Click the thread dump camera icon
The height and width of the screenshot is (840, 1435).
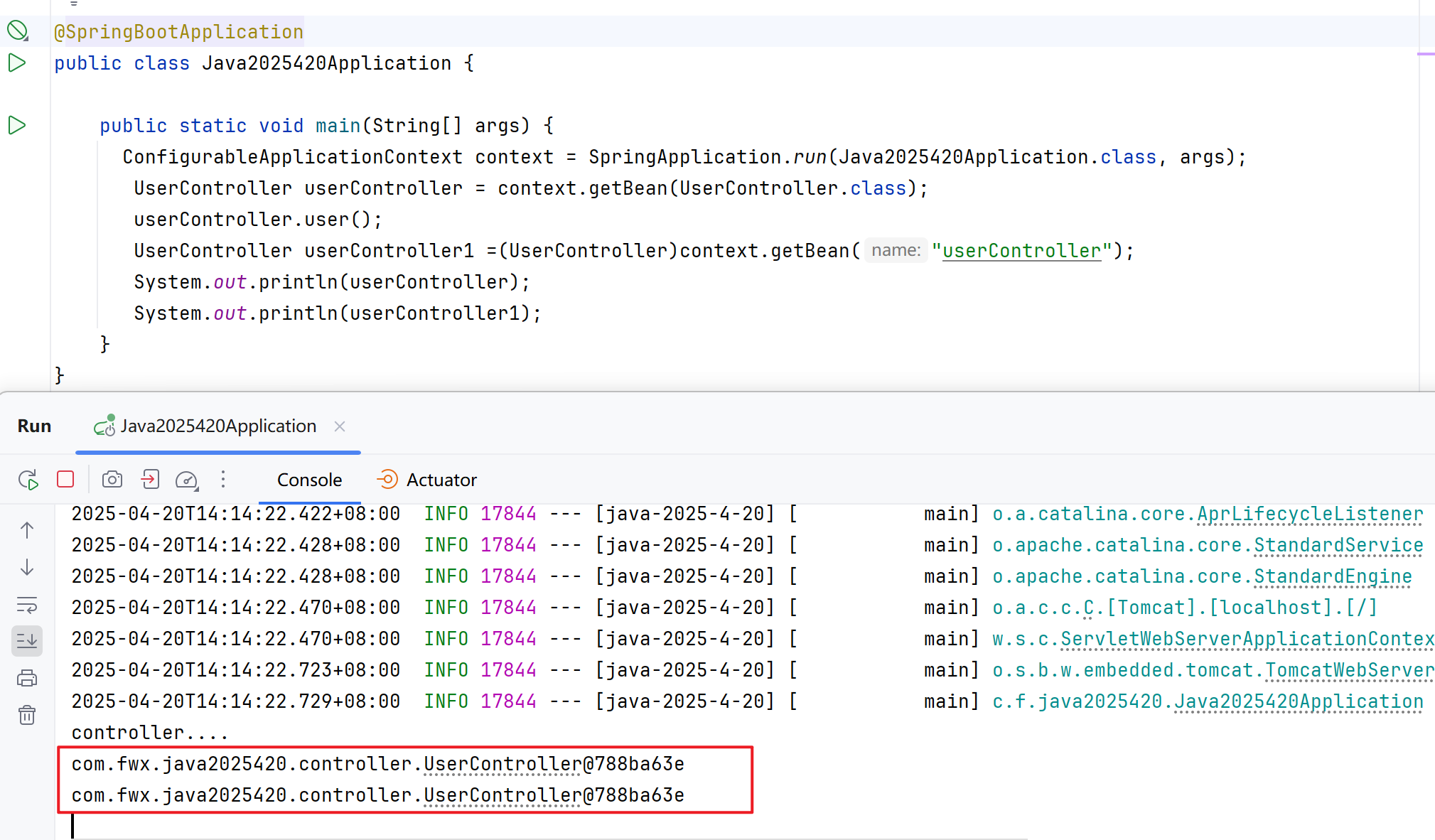pos(112,480)
